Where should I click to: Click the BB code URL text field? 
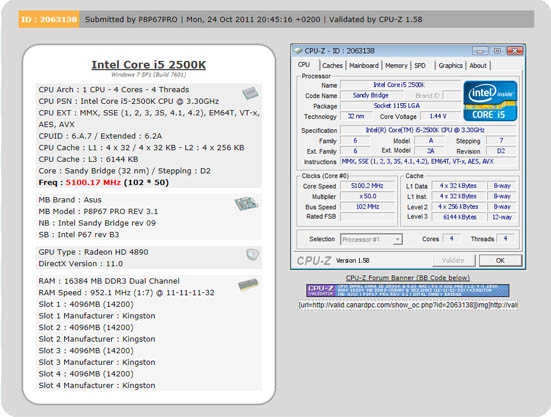coord(408,305)
